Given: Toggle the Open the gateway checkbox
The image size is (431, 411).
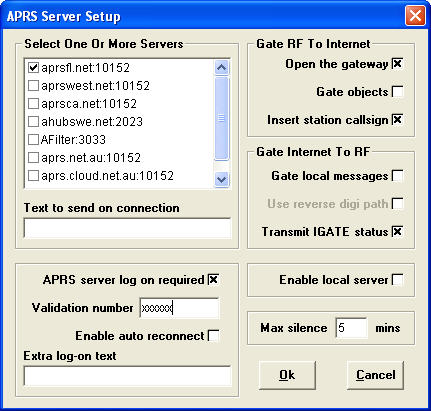Looking at the screenshot, I should tap(397, 64).
